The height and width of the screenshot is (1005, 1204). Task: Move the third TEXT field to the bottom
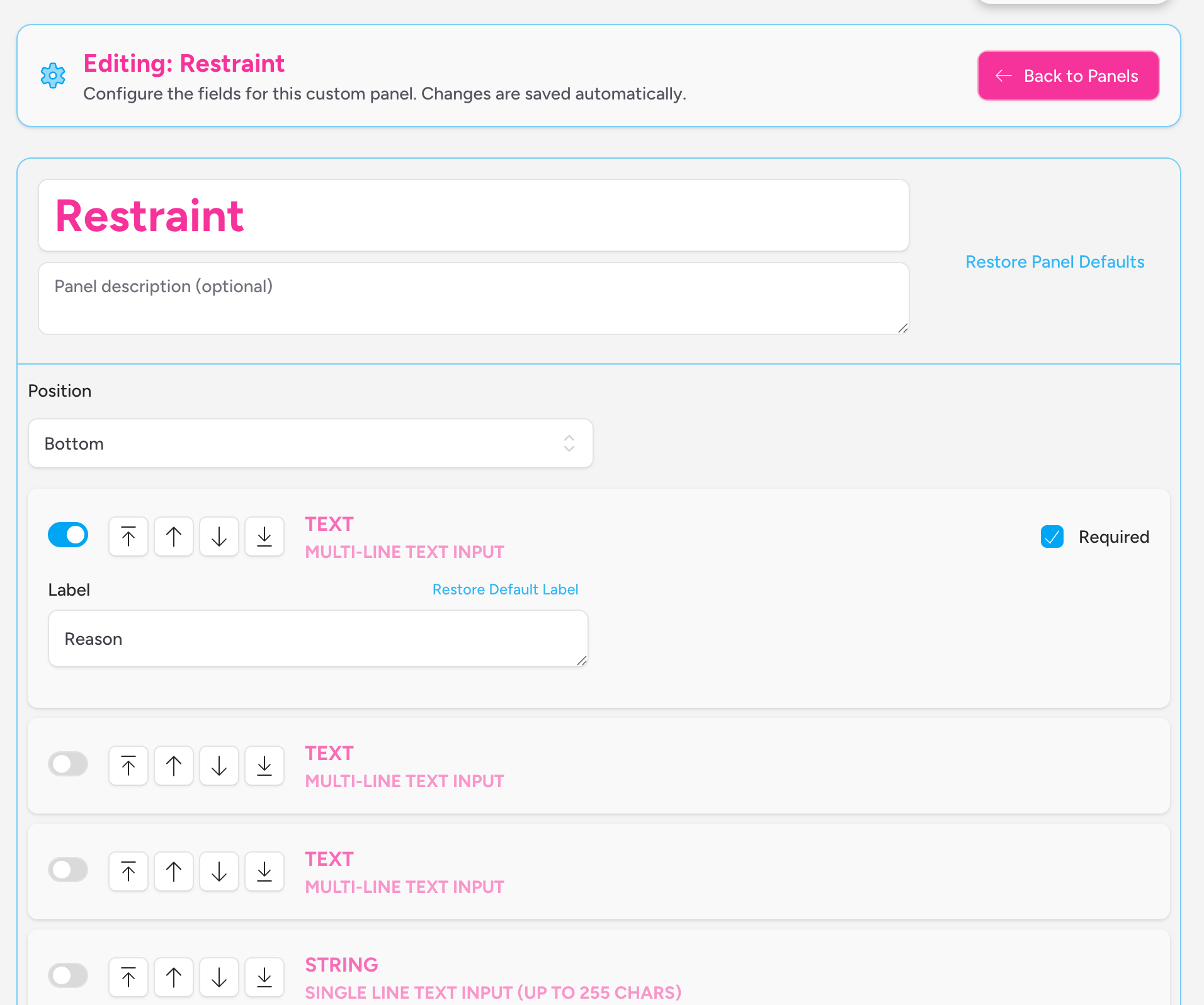(x=264, y=871)
